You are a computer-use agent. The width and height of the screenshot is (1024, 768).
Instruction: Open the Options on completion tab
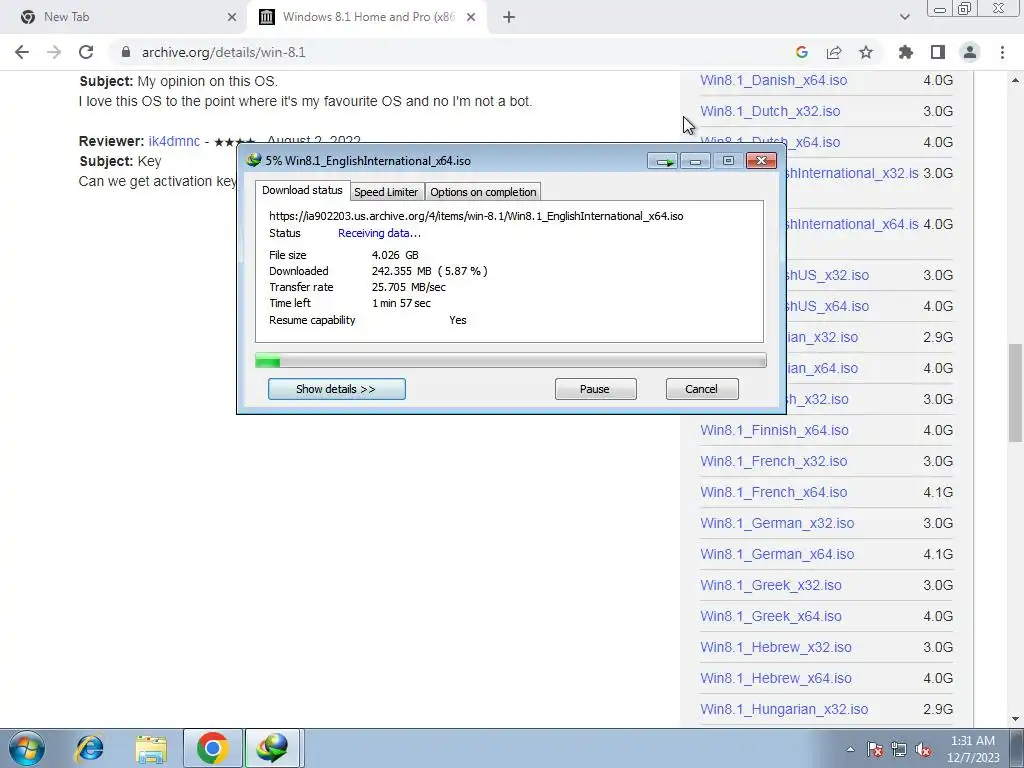tap(483, 191)
